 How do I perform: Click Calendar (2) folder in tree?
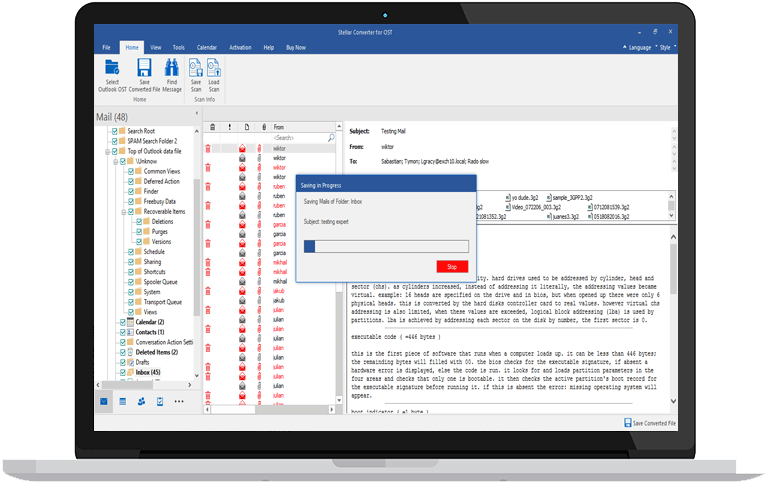[150, 322]
